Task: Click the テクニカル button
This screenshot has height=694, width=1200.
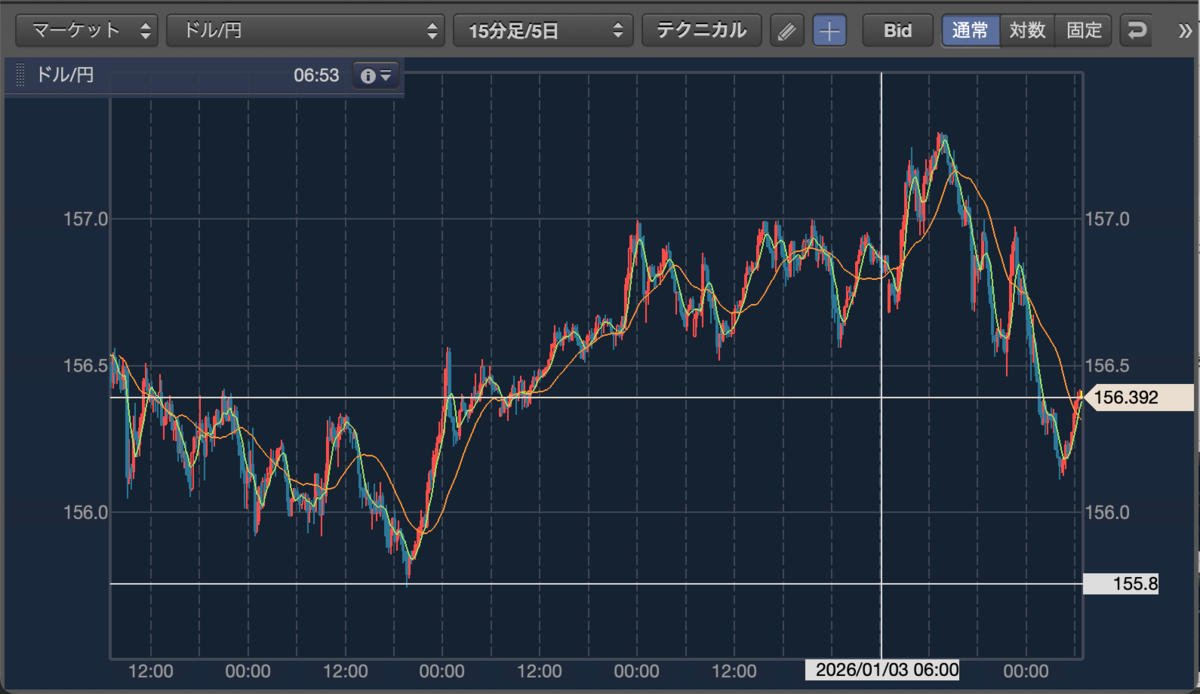Action: pos(701,30)
